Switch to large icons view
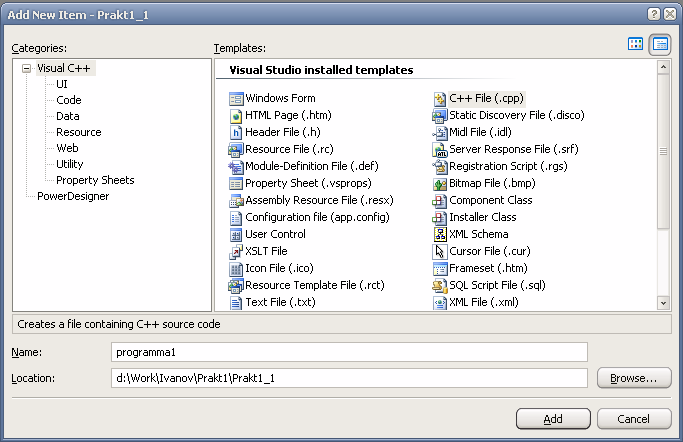Screen dimensions: 683x442 636,44
